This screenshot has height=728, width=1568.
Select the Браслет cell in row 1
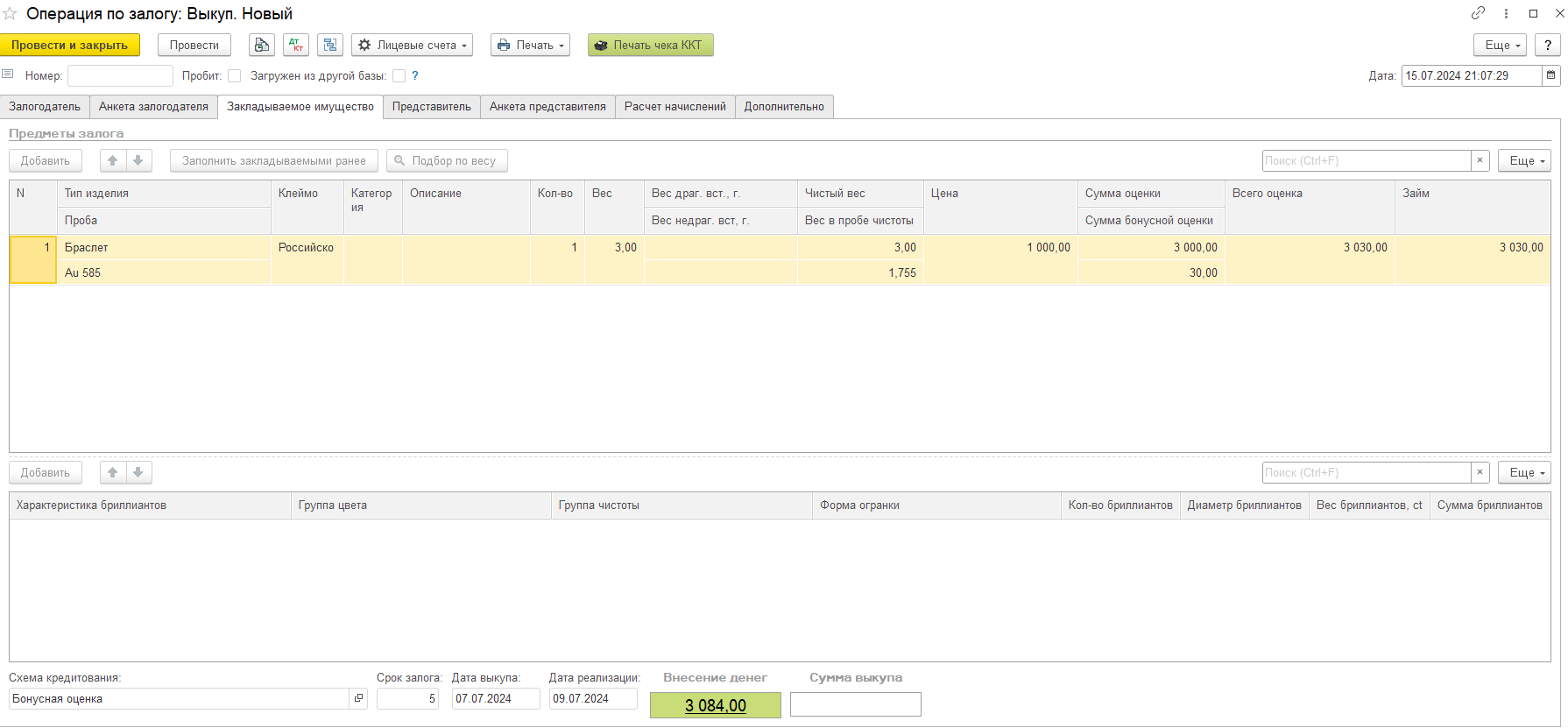[x=164, y=247]
